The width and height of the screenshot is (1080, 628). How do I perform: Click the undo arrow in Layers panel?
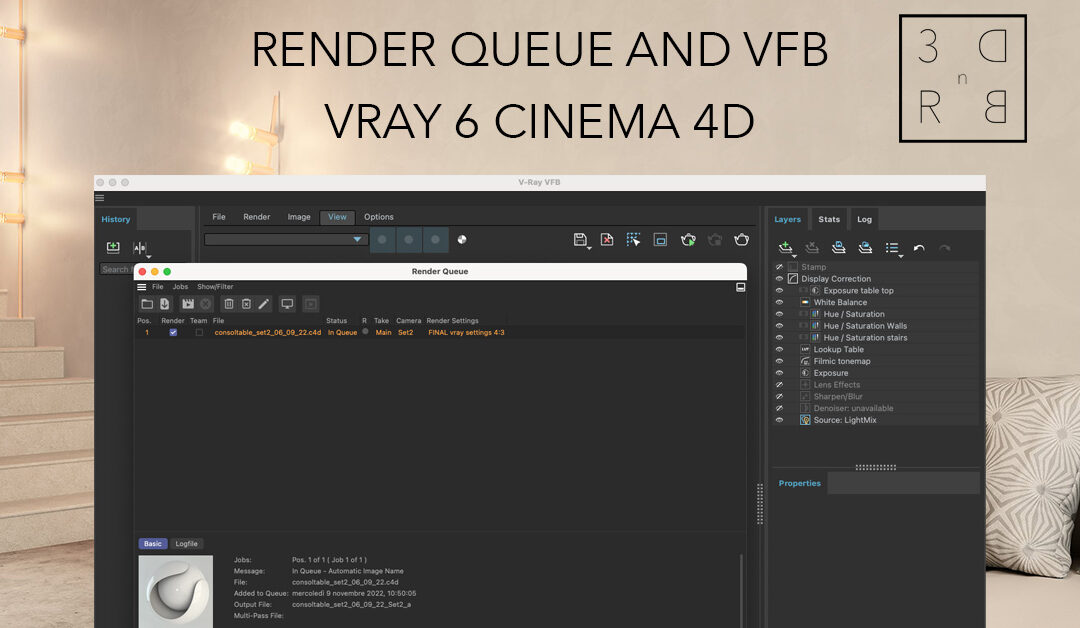pyautogui.click(x=919, y=248)
